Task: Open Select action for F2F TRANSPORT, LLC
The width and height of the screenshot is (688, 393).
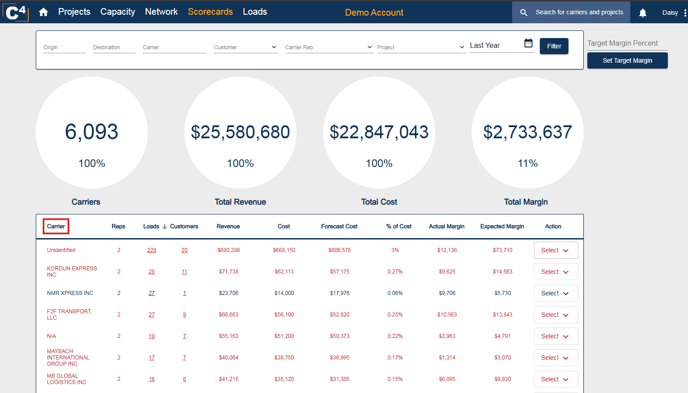Action: point(555,315)
